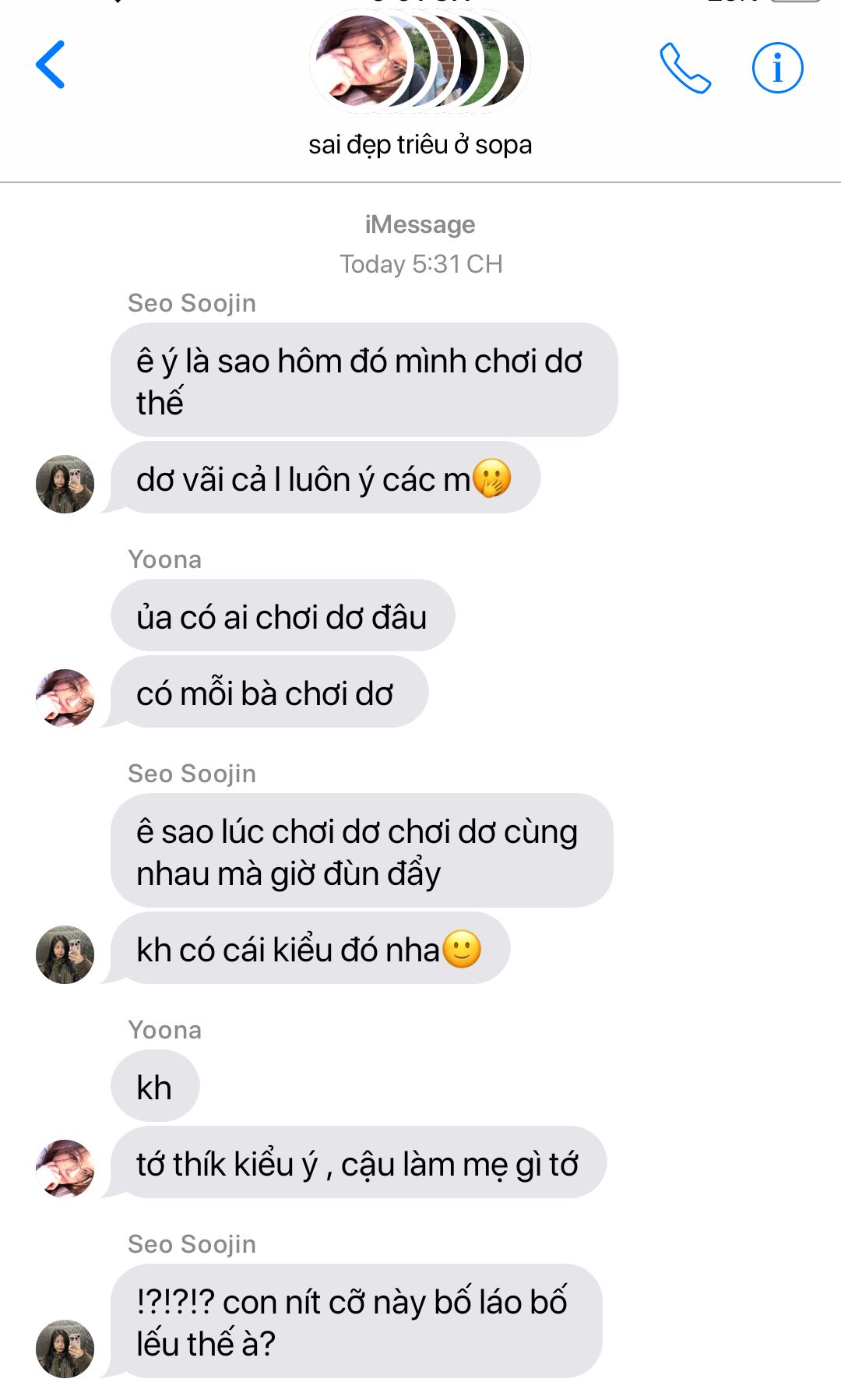Screen dimensions: 841x1400
Task: Open the group avatar cluster at the top
Action: tap(420, 61)
